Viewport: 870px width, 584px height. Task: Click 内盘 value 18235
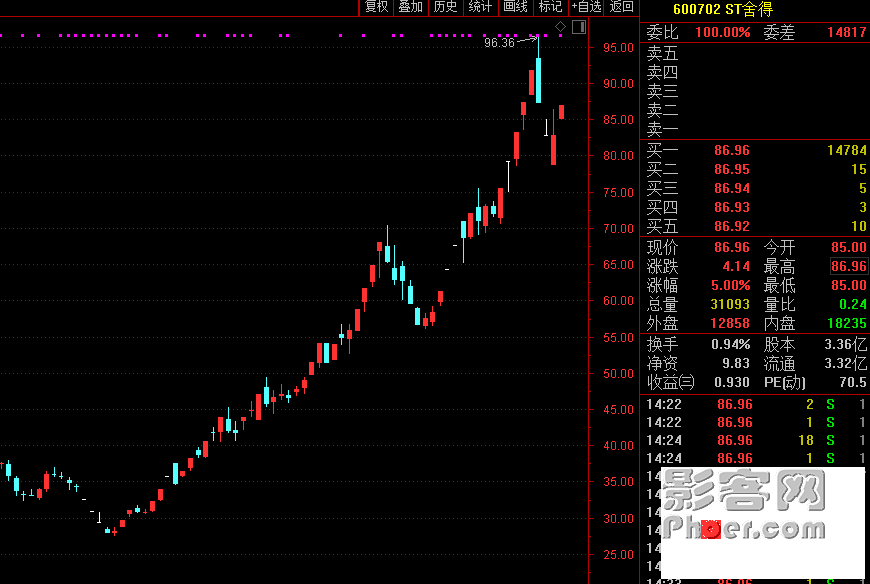847,323
